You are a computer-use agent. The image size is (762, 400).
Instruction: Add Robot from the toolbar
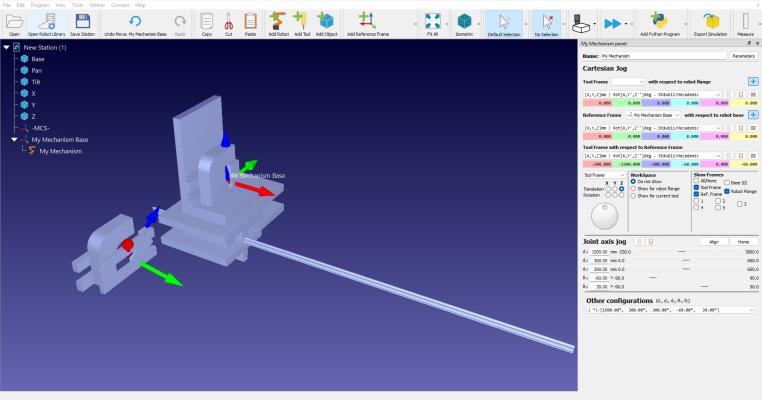coord(278,24)
